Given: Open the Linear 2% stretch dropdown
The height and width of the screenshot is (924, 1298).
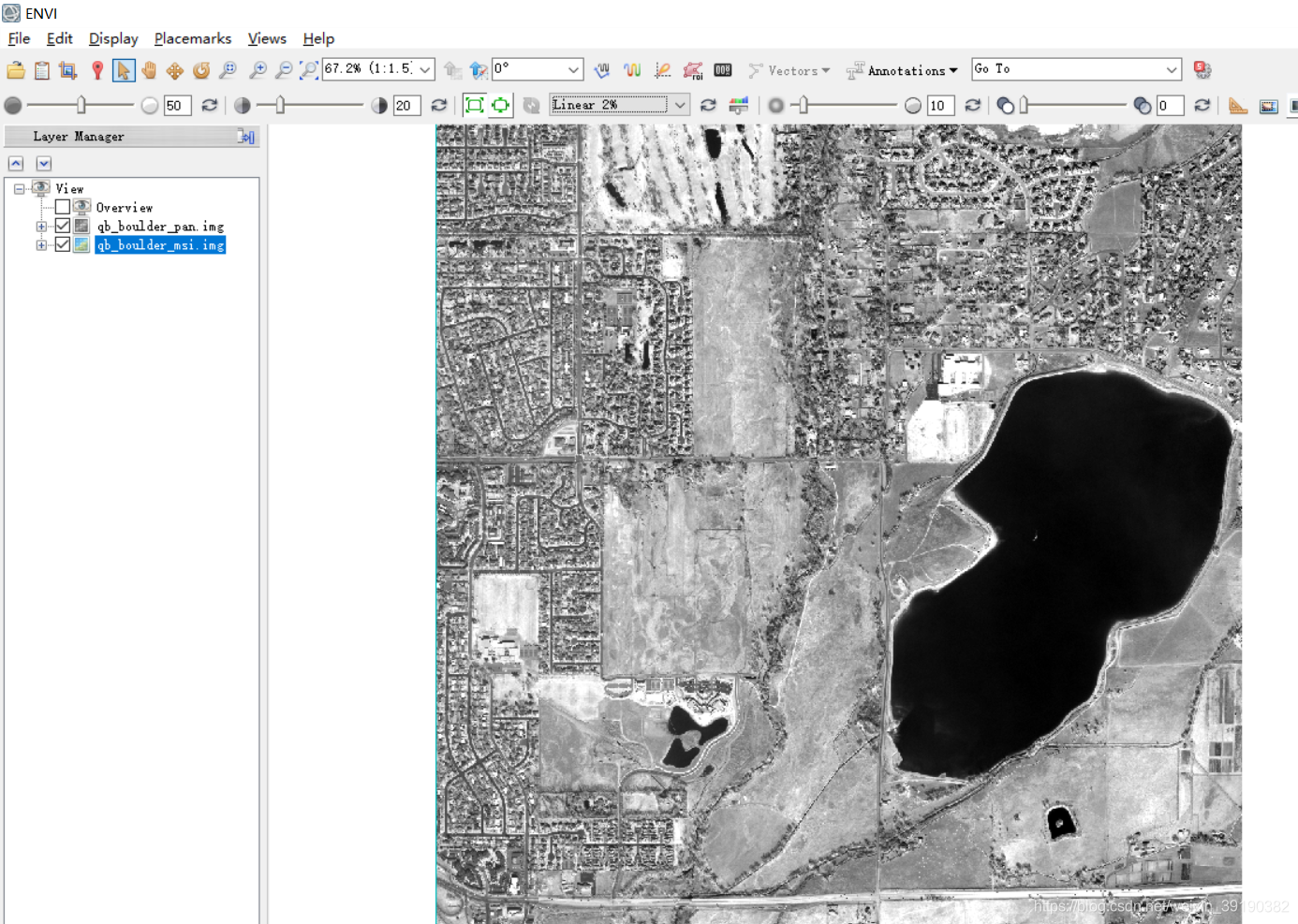Looking at the screenshot, I should pos(680,105).
